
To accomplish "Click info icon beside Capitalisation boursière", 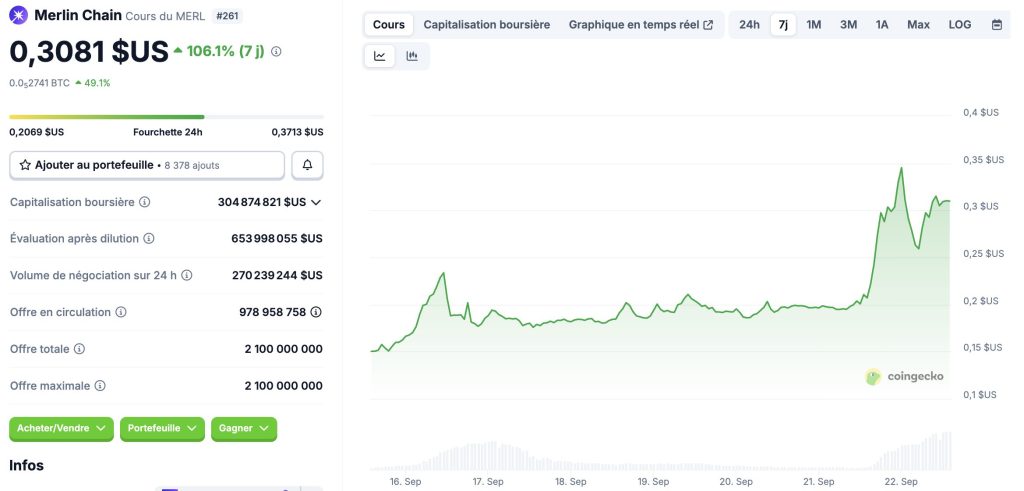I will [145, 202].
